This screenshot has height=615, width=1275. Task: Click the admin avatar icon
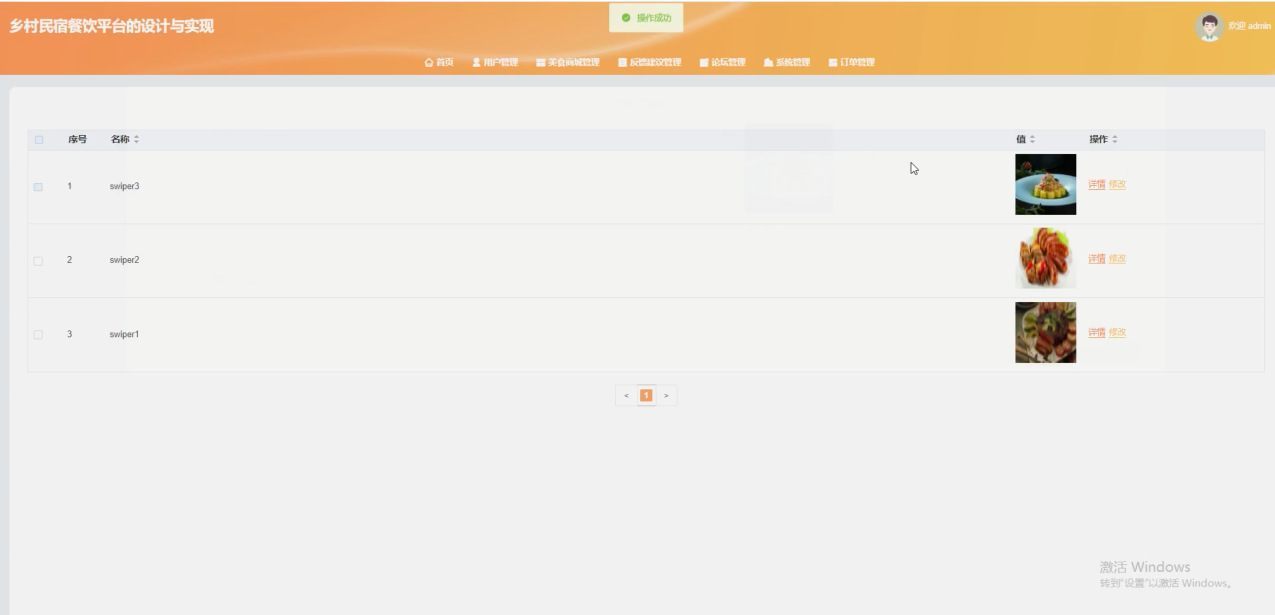pyautogui.click(x=1209, y=27)
